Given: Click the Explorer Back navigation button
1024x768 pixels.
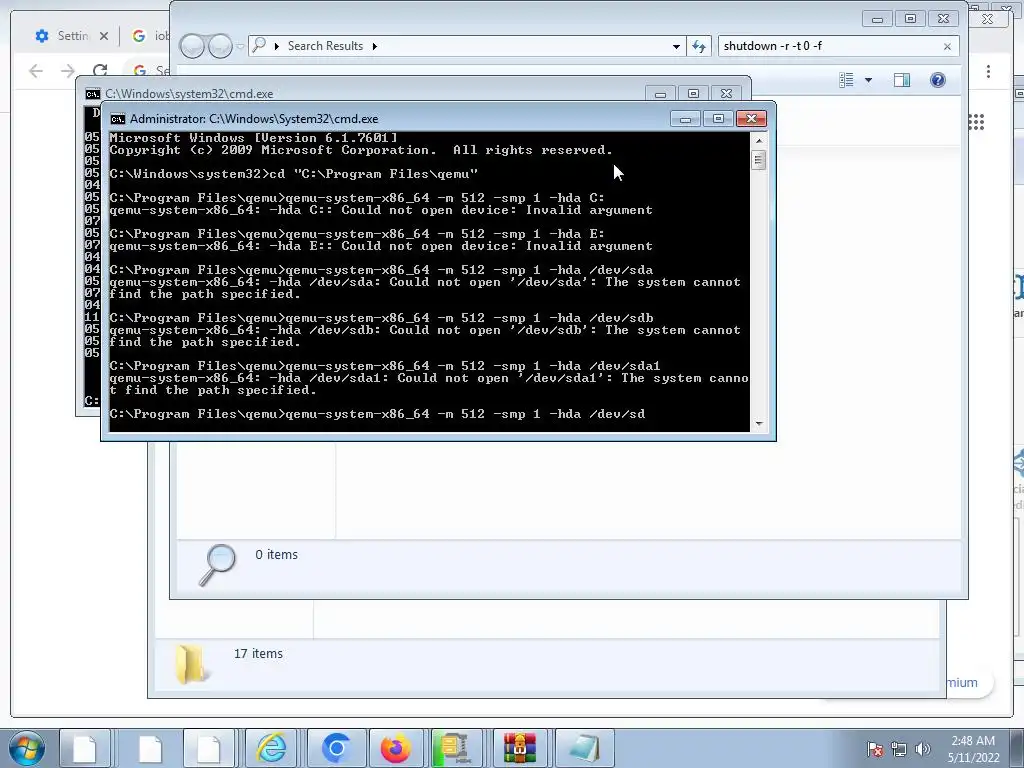Looking at the screenshot, I should click(193, 46).
